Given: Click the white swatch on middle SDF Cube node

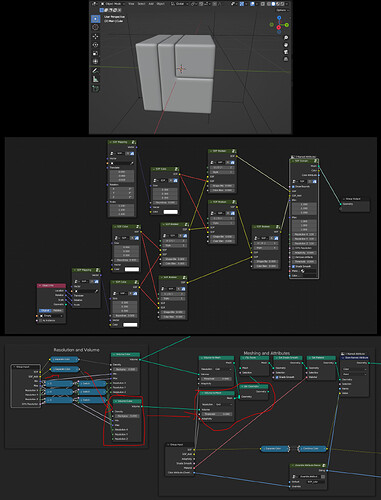Looking at the screenshot, I should click(x=132, y=269).
